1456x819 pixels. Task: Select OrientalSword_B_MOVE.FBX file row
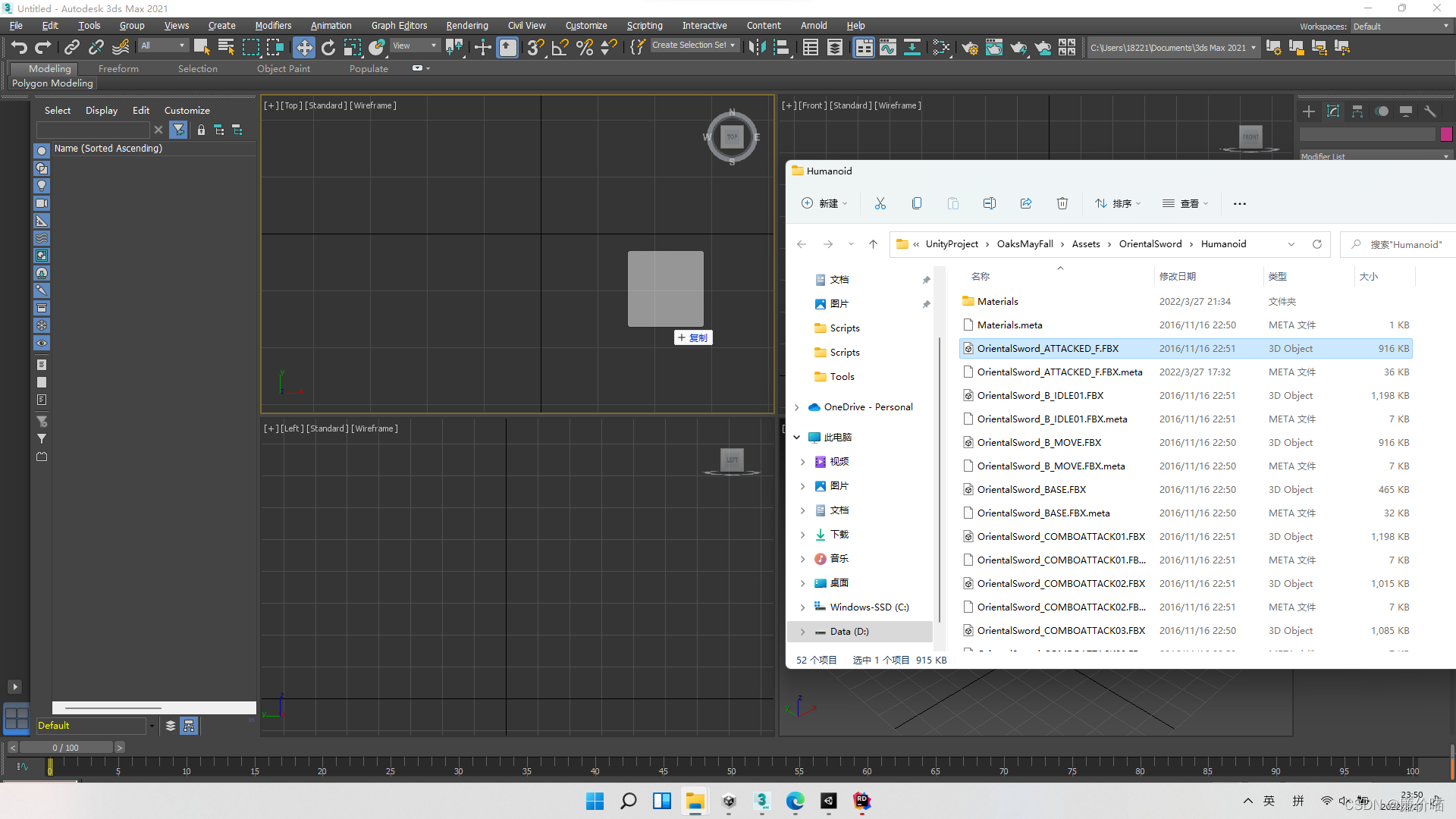[1185, 443]
